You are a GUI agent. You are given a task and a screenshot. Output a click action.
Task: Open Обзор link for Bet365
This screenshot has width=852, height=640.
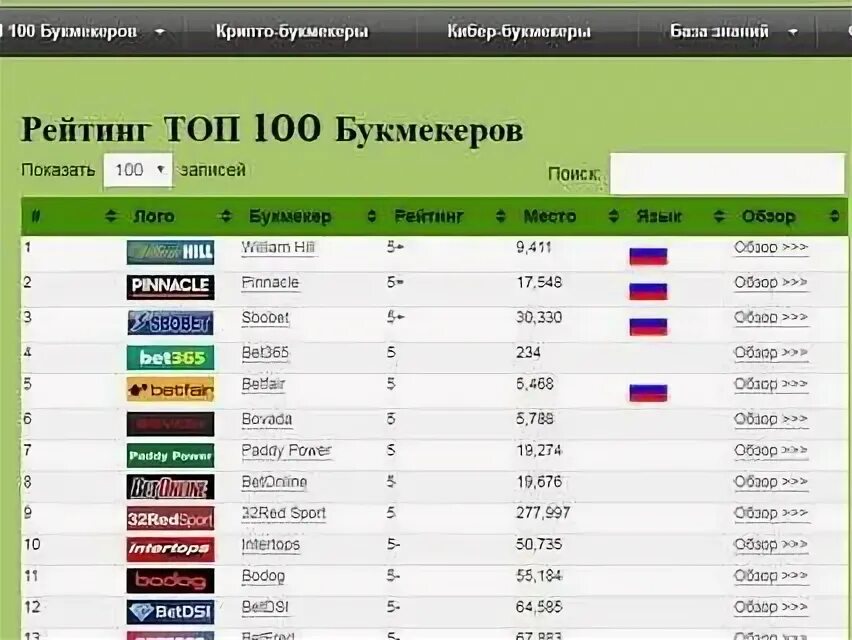771,353
